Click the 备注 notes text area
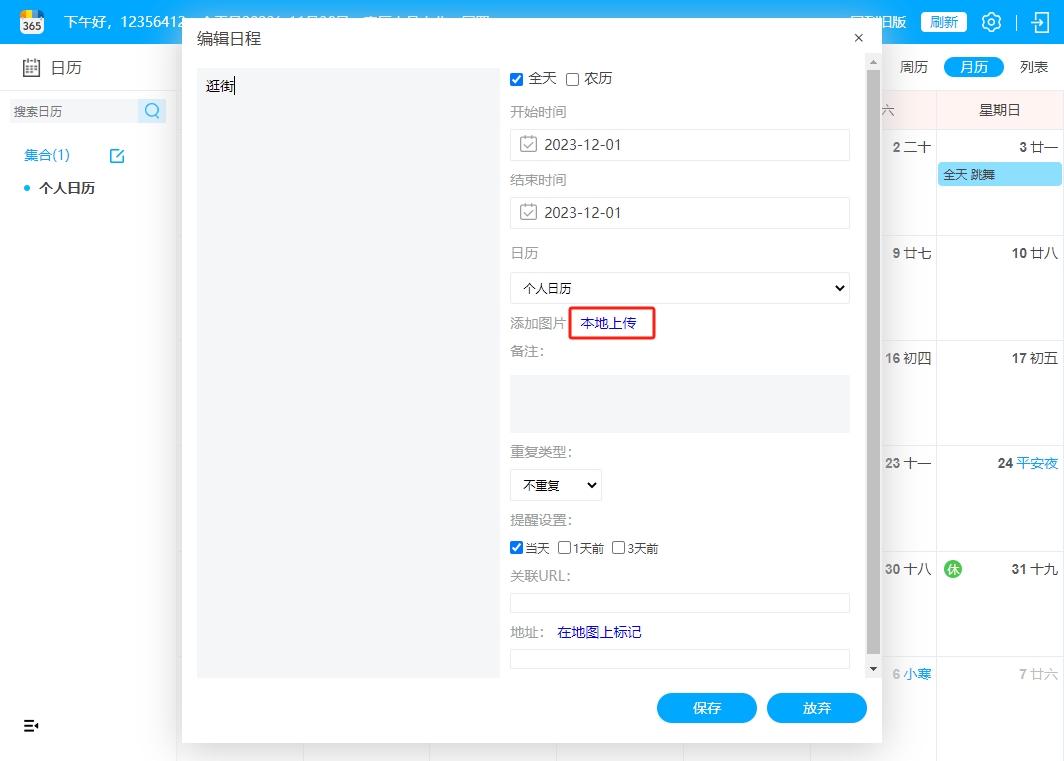Screen dimensions: 1064x761 click(680, 404)
